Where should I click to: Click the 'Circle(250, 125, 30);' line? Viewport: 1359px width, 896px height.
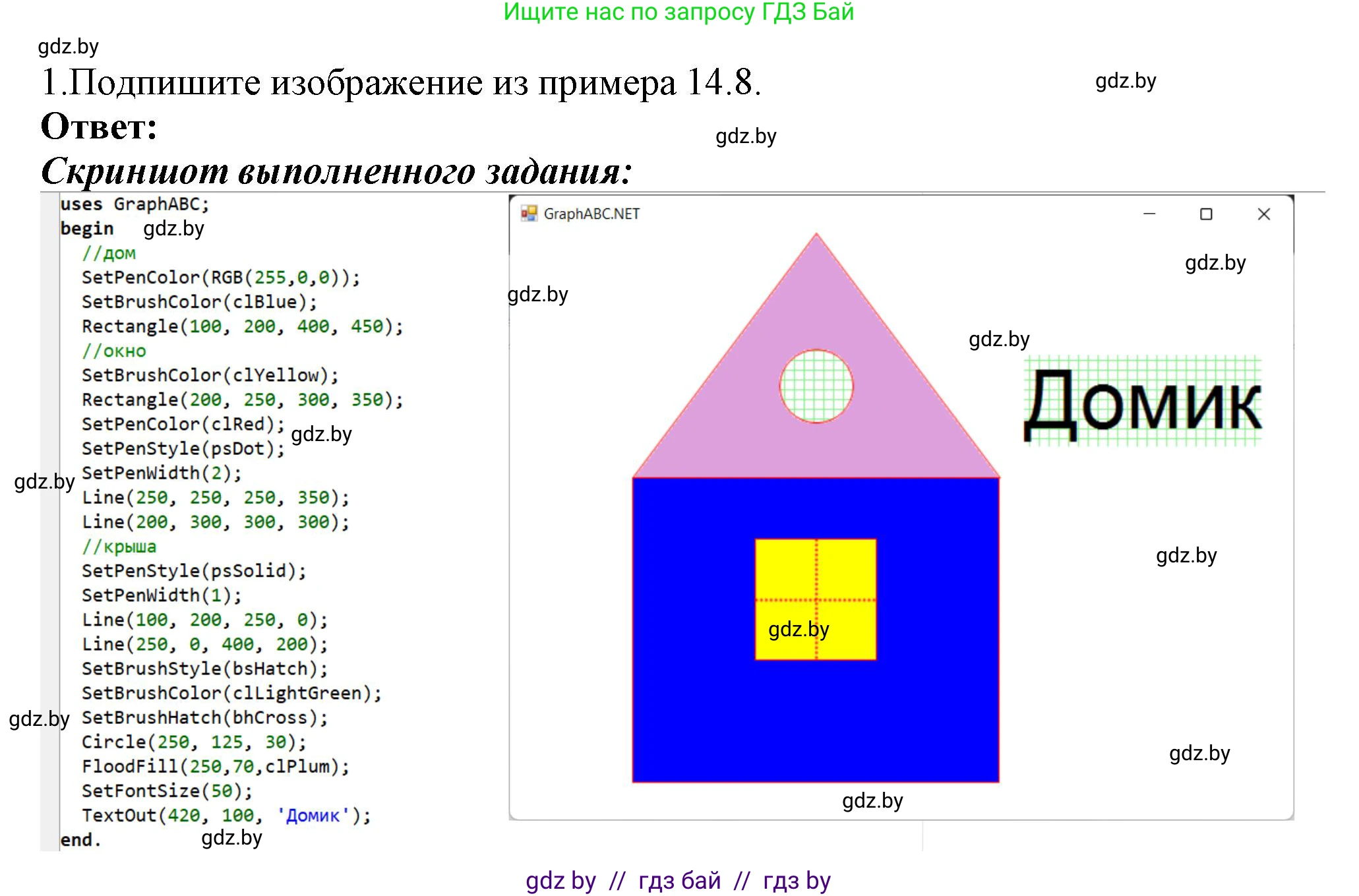(x=194, y=742)
